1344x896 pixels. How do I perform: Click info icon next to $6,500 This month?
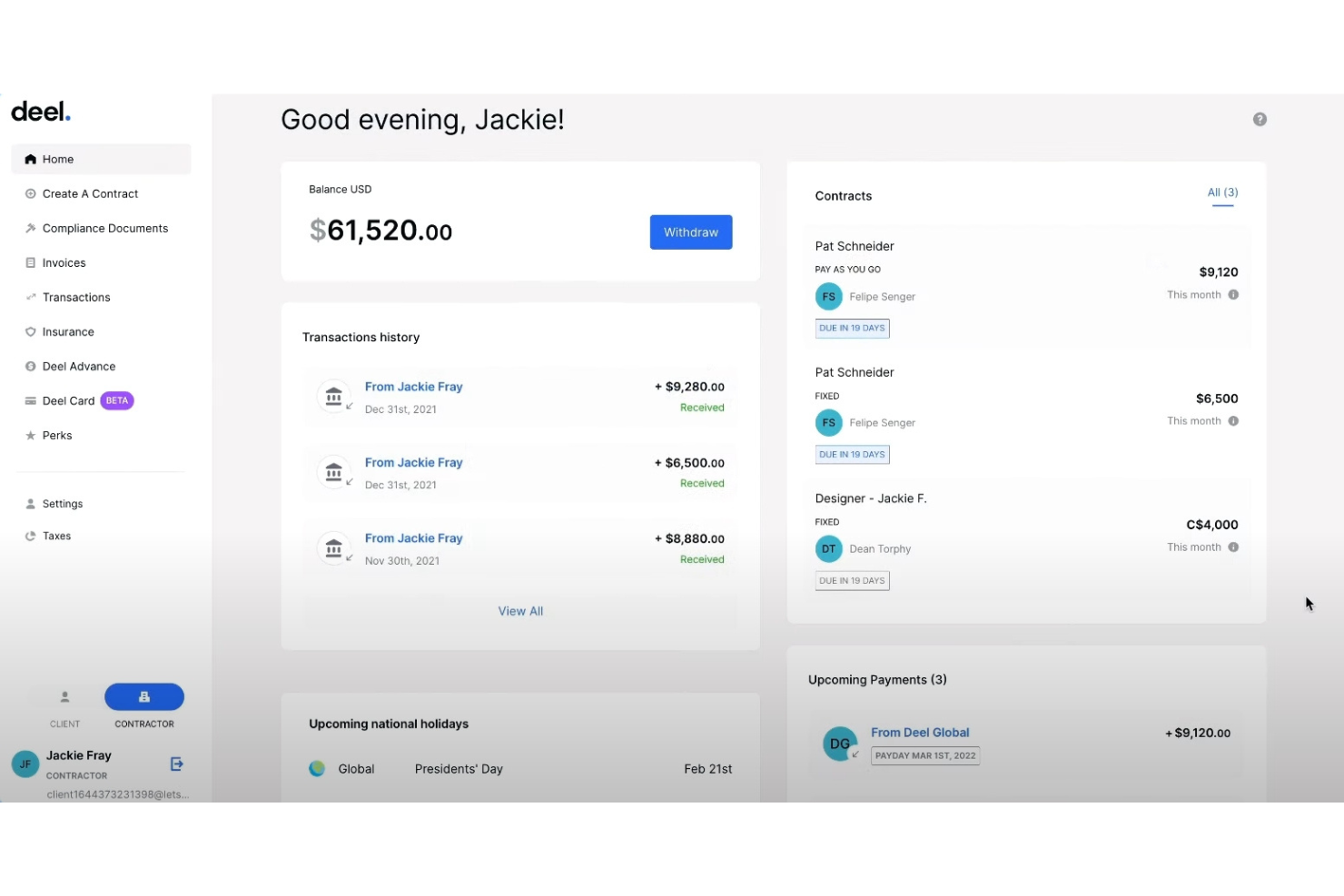click(x=1233, y=421)
